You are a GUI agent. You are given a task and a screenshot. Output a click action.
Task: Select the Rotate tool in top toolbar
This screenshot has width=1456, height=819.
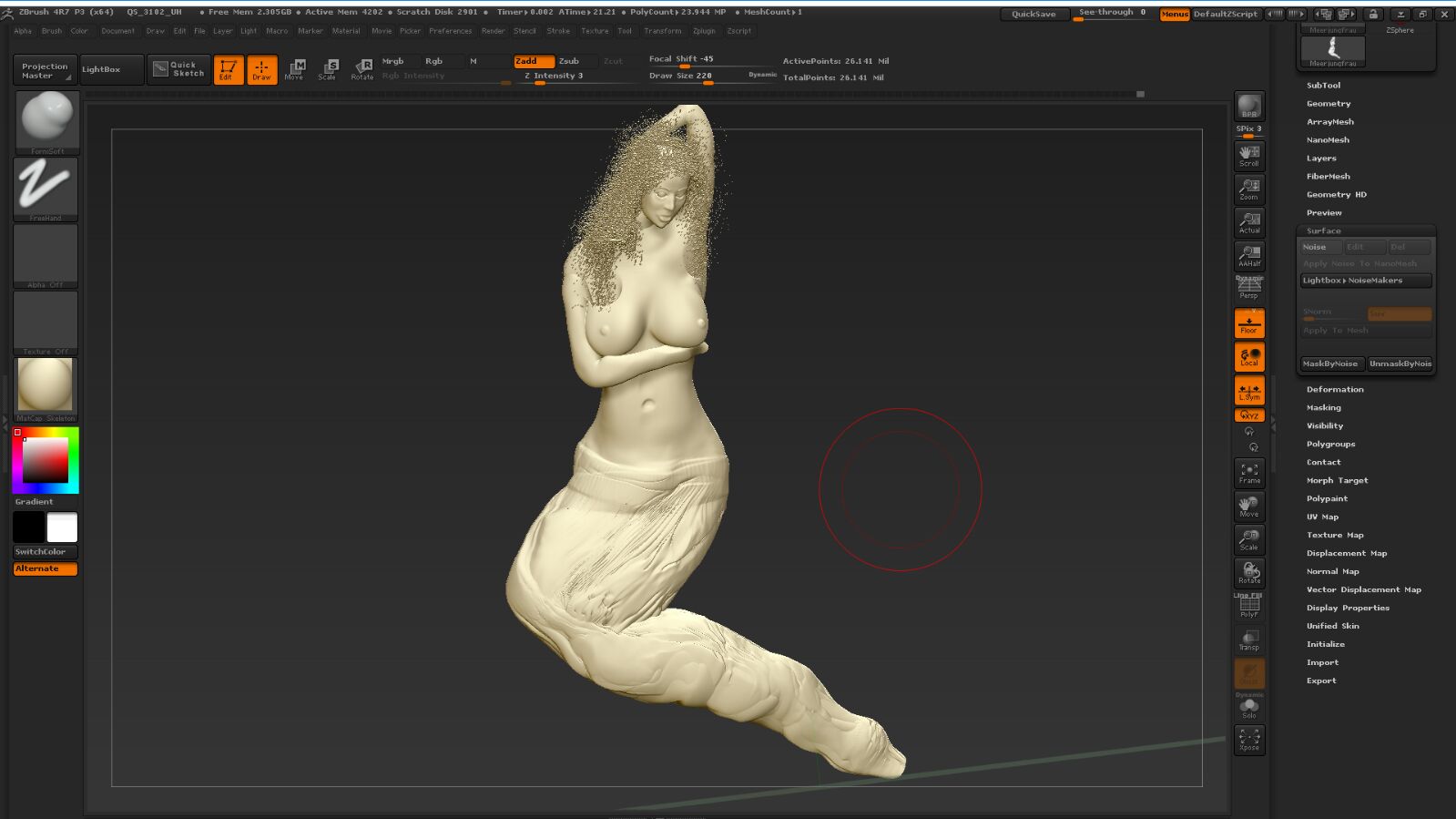tap(362, 69)
